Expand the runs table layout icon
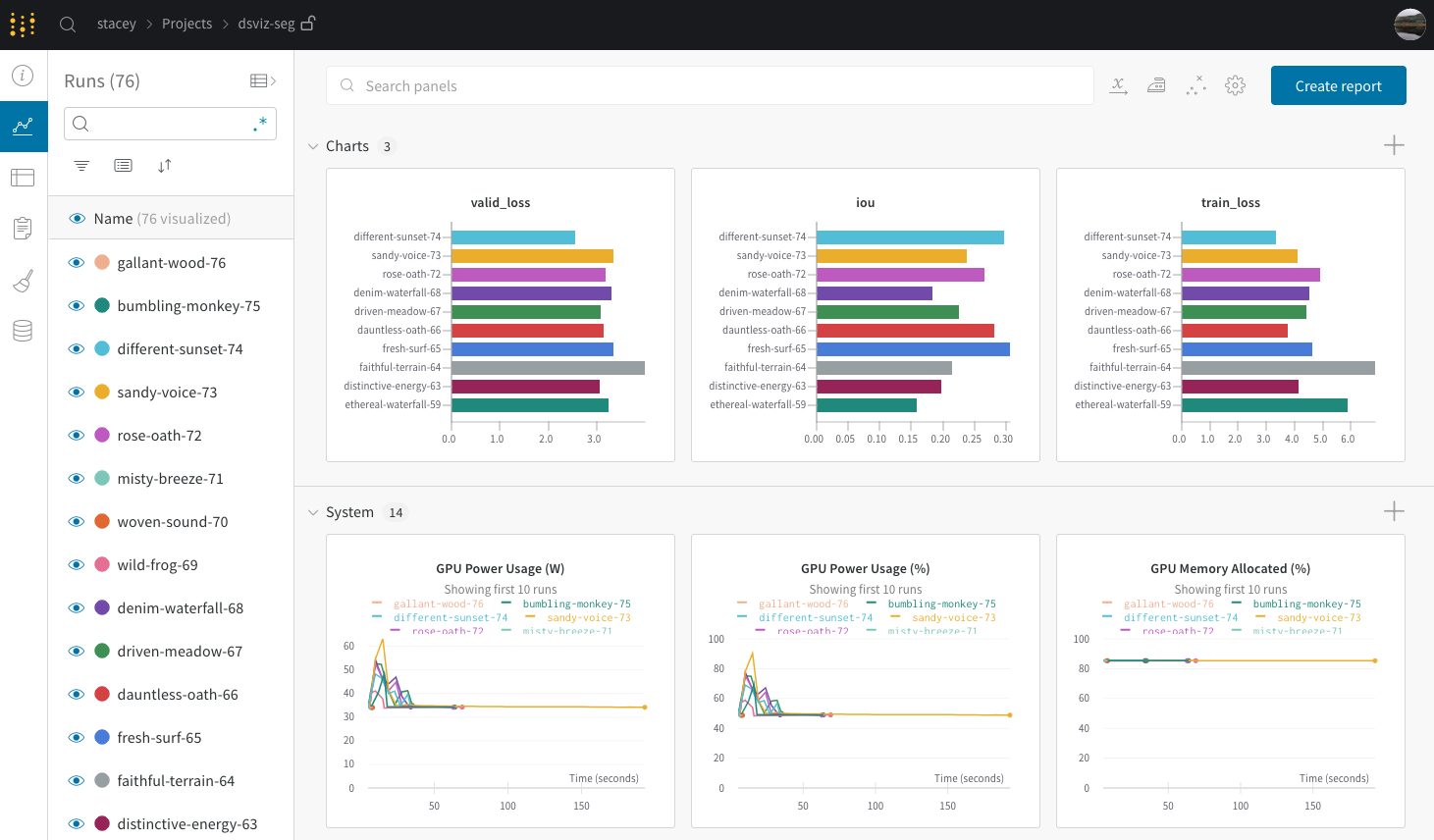The width and height of the screenshot is (1434, 840). click(263, 80)
